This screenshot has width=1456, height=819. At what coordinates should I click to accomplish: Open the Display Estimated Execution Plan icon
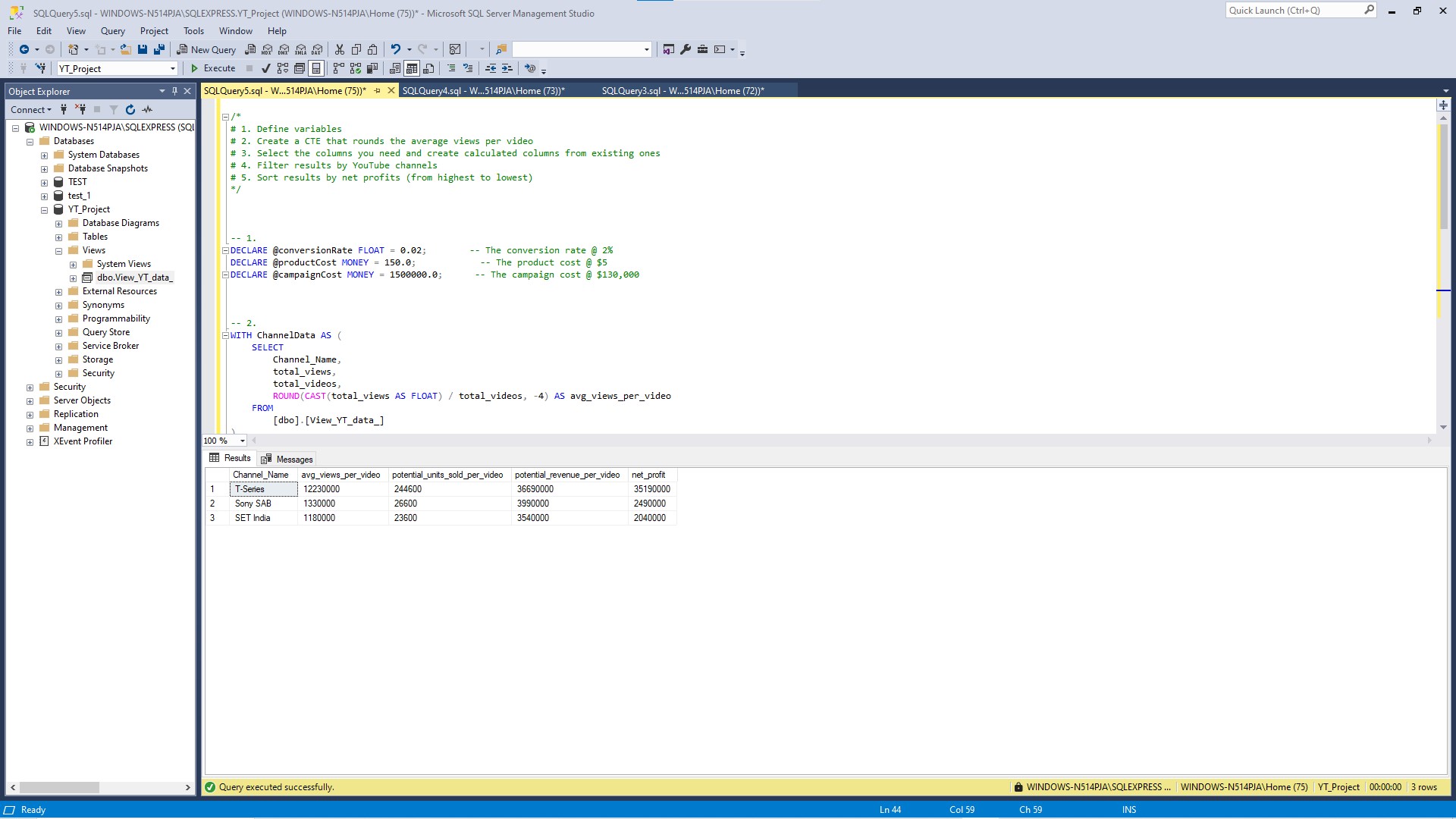coord(283,68)
